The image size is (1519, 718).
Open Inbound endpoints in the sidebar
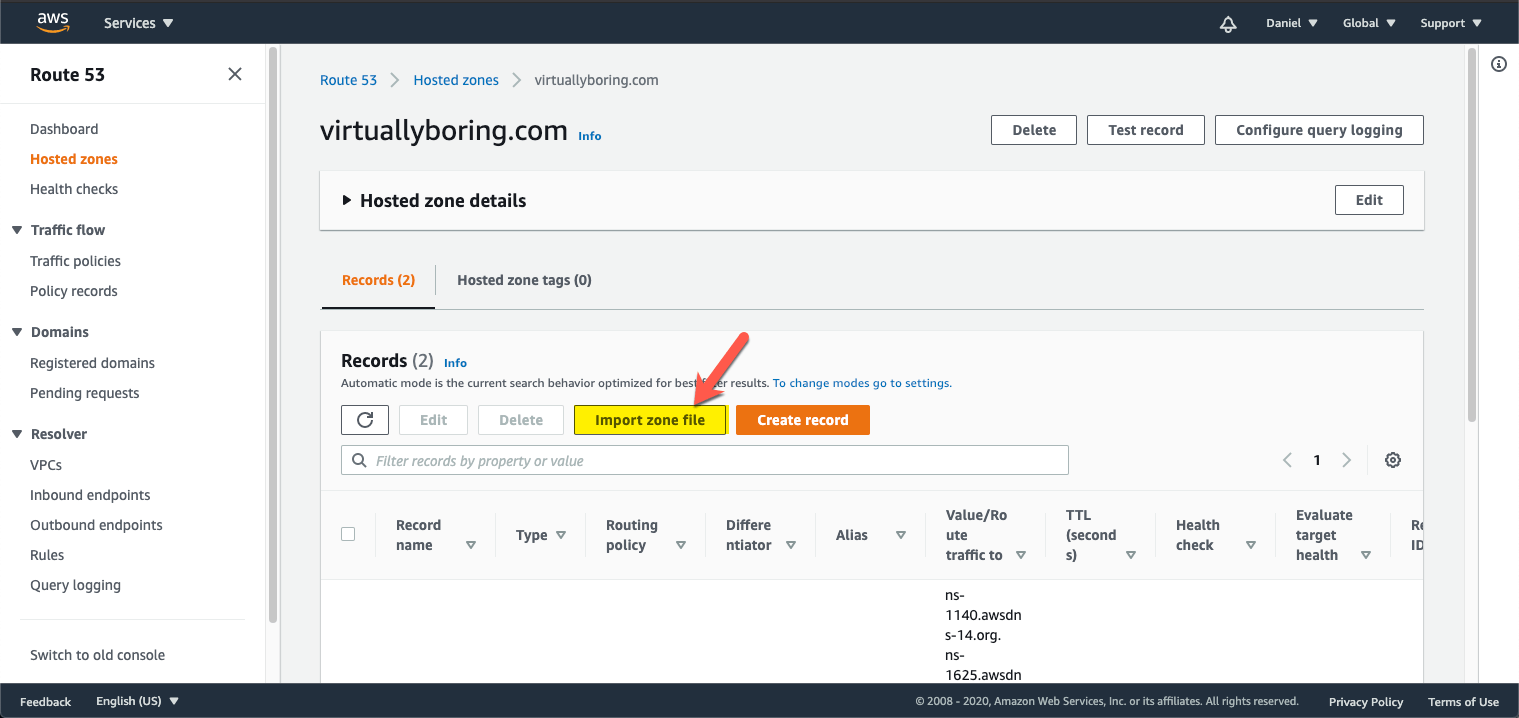(x=90, y=495)
